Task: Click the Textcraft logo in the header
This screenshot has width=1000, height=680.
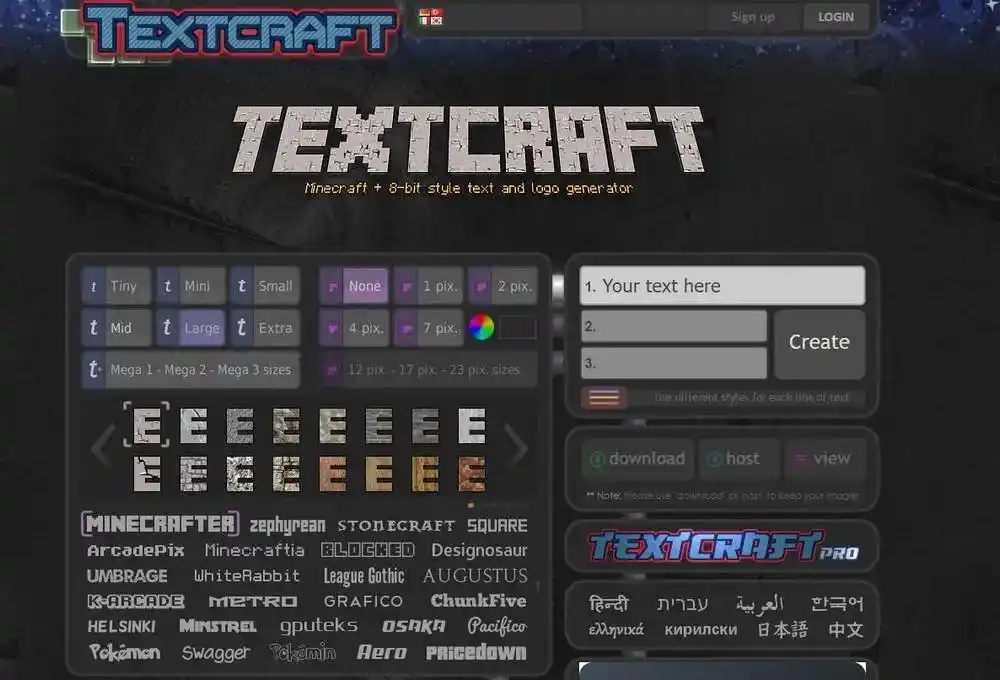Action: click(239, 31)
